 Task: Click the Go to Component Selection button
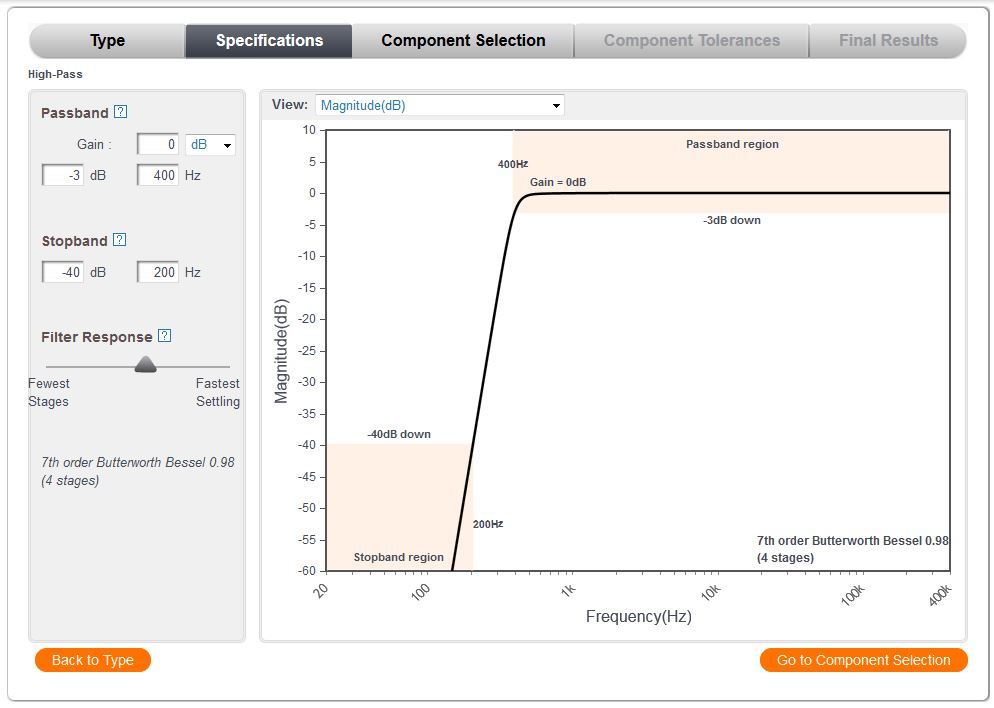(x=863, y=660)
